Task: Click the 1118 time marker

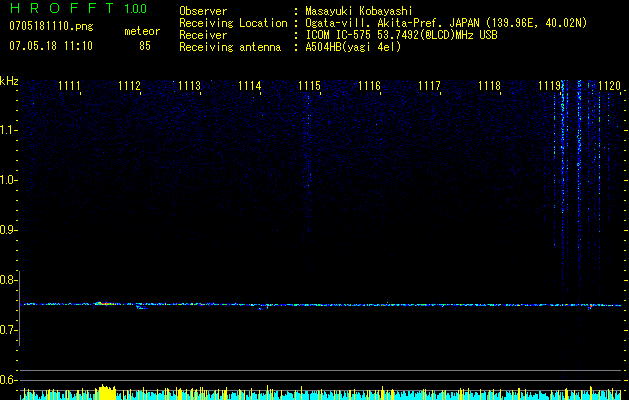Action: tap(490, 86)
